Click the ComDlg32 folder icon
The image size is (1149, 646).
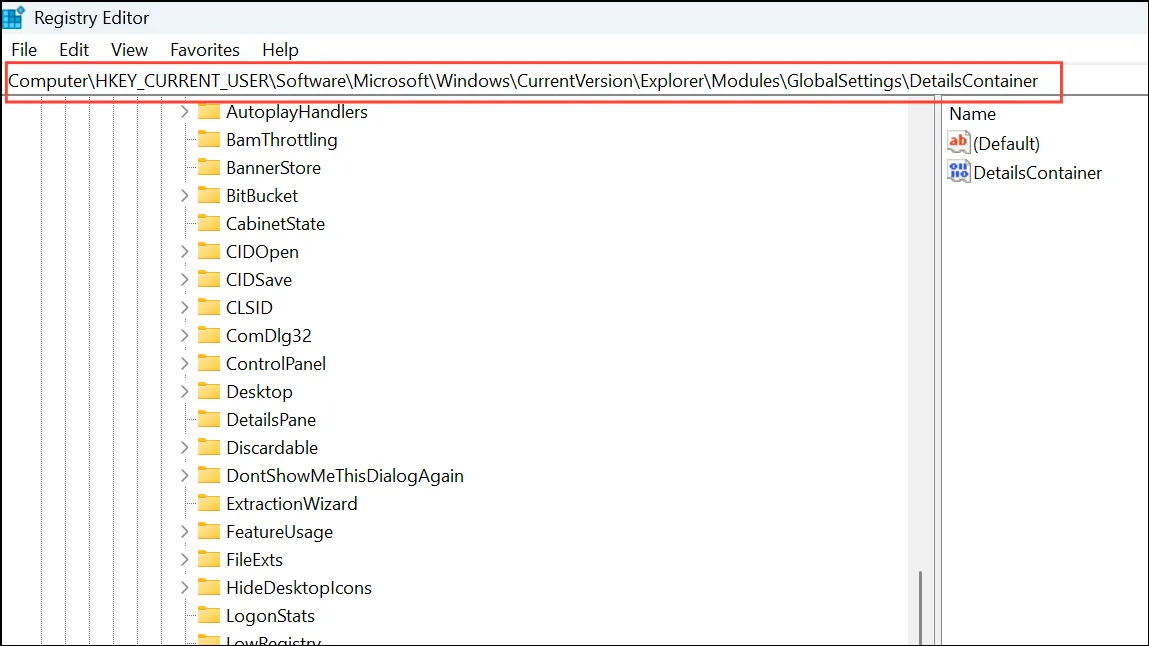[x=209, y=335]
